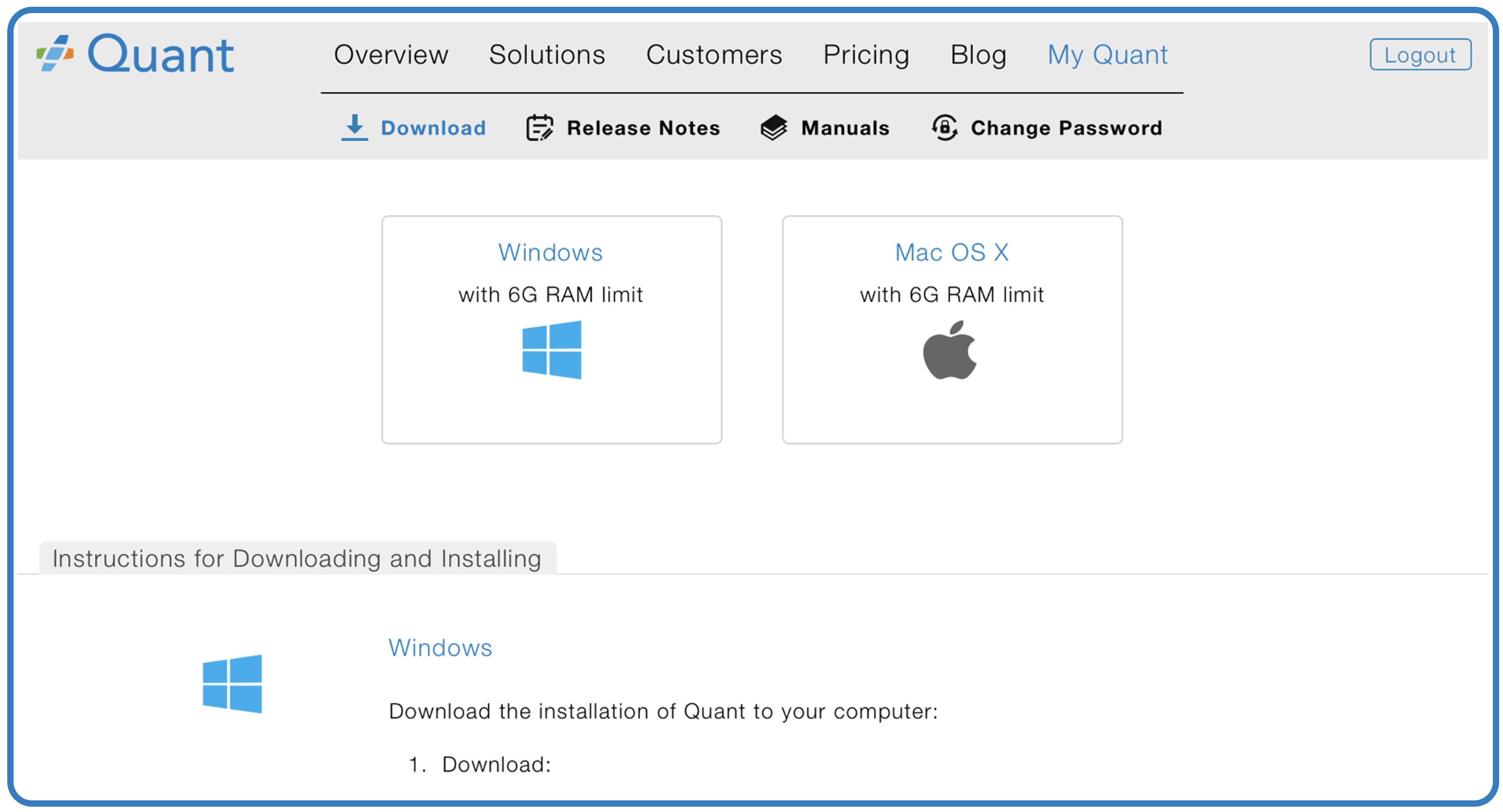Click the Windows logo beside the installation instructions
Screen dimensions: 1503x812
tap(232, 684)
